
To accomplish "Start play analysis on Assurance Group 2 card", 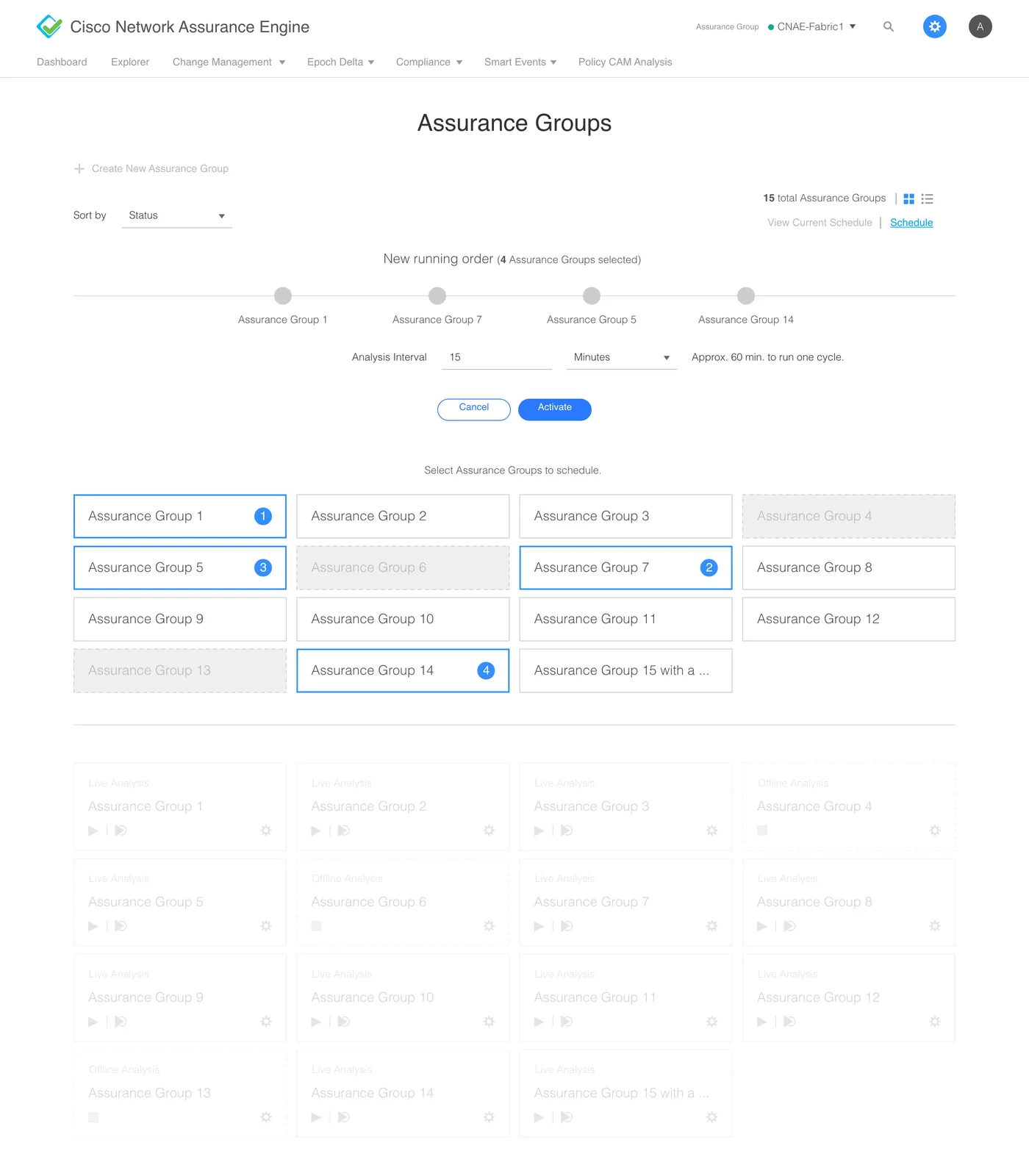I will [x=316, y=830].
